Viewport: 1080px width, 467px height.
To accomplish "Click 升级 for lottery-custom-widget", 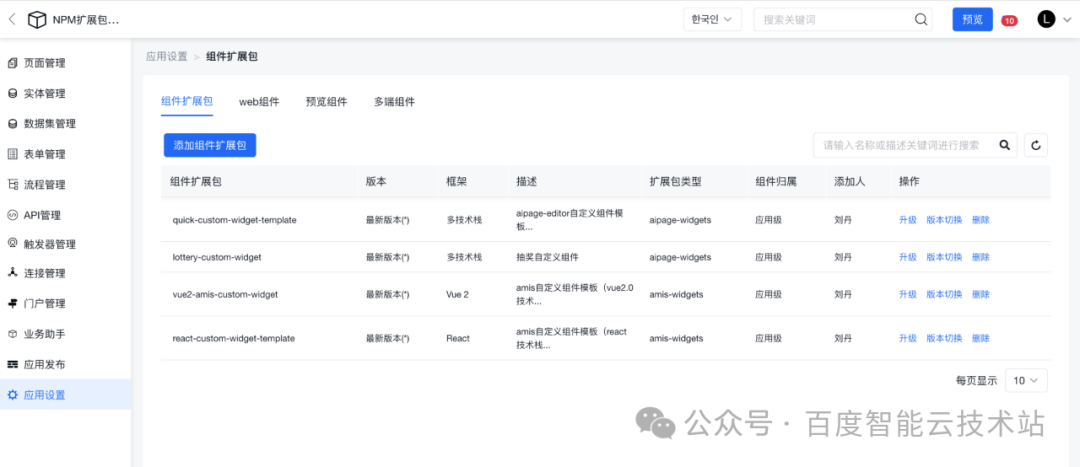I will click(908, 257).
